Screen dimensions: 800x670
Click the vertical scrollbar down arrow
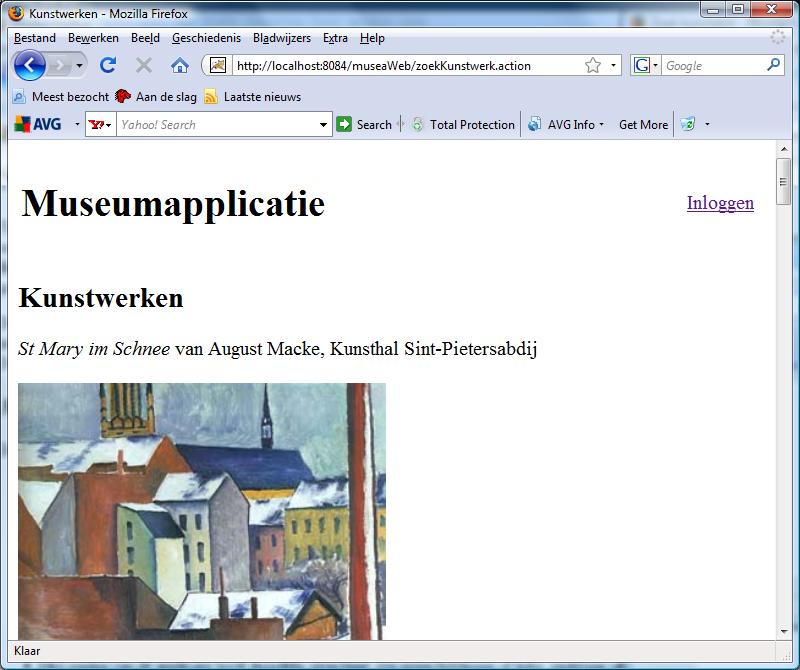click(x=783, y=632)
